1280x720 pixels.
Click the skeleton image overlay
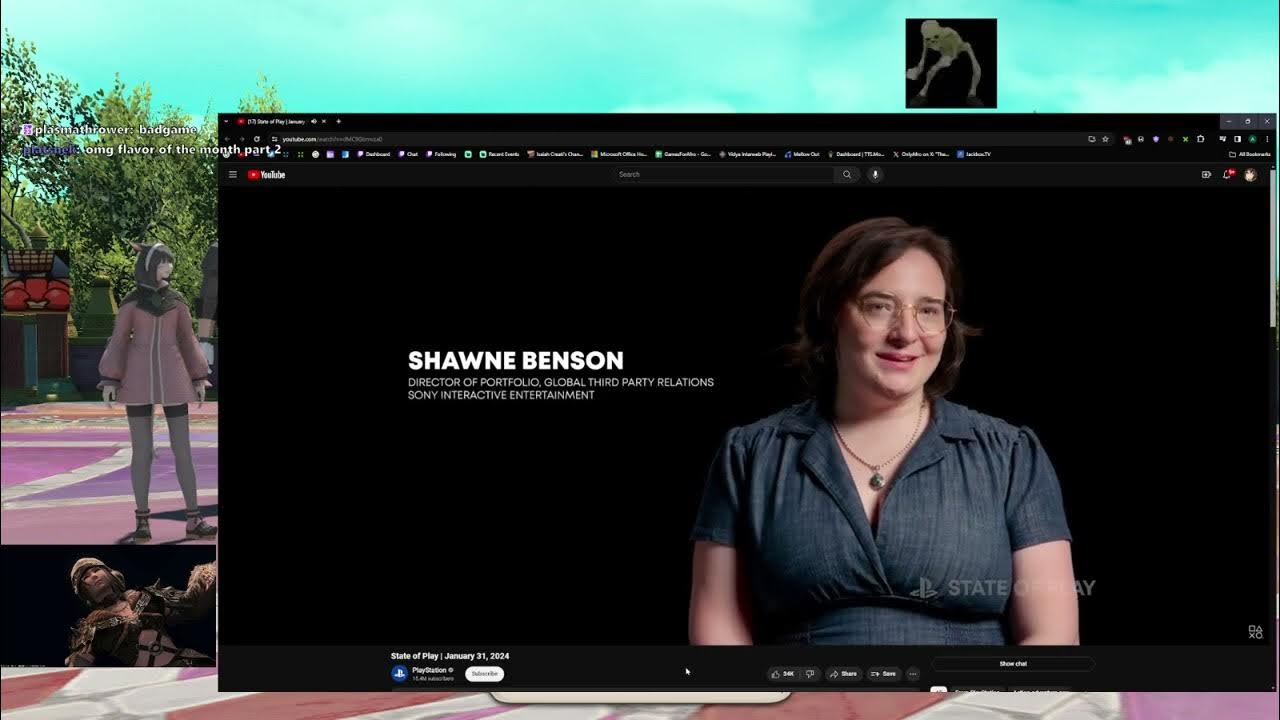point(951,63)
